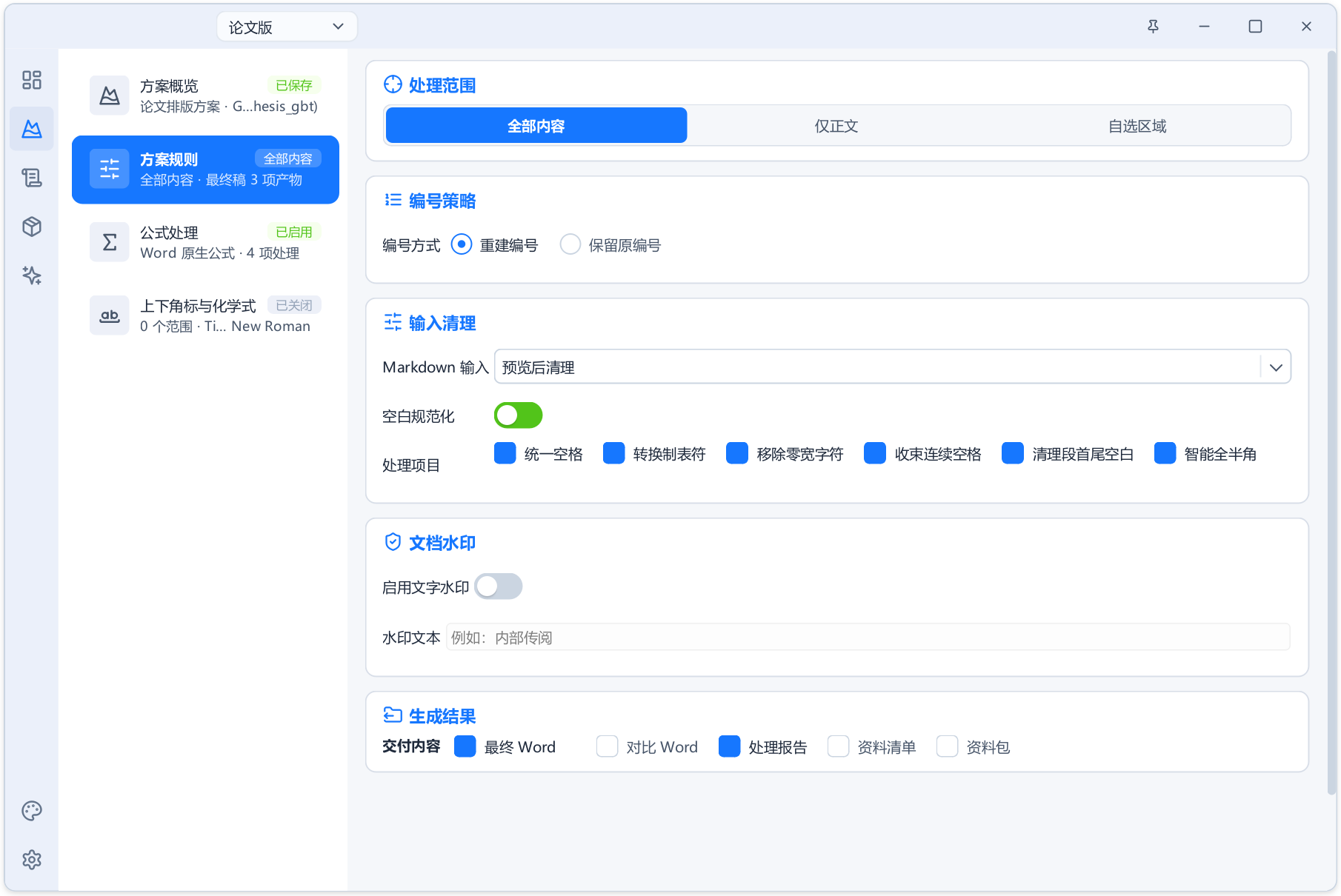1341x896 pixels.
Task: Maximize the application window
Action: coord(1255,27)
